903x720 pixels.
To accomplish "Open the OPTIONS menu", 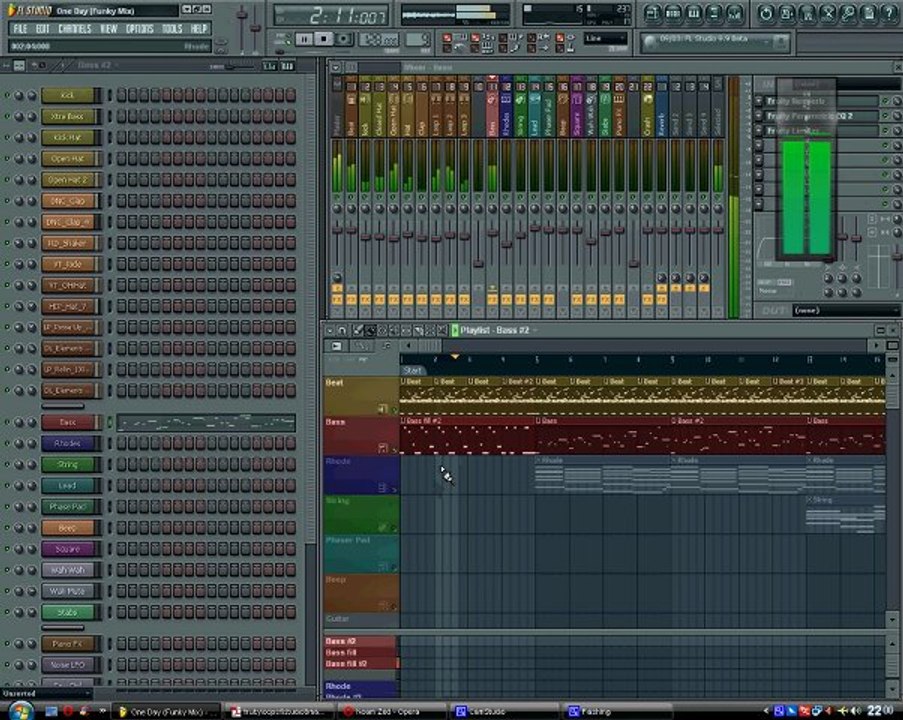I will coord(139,28).
